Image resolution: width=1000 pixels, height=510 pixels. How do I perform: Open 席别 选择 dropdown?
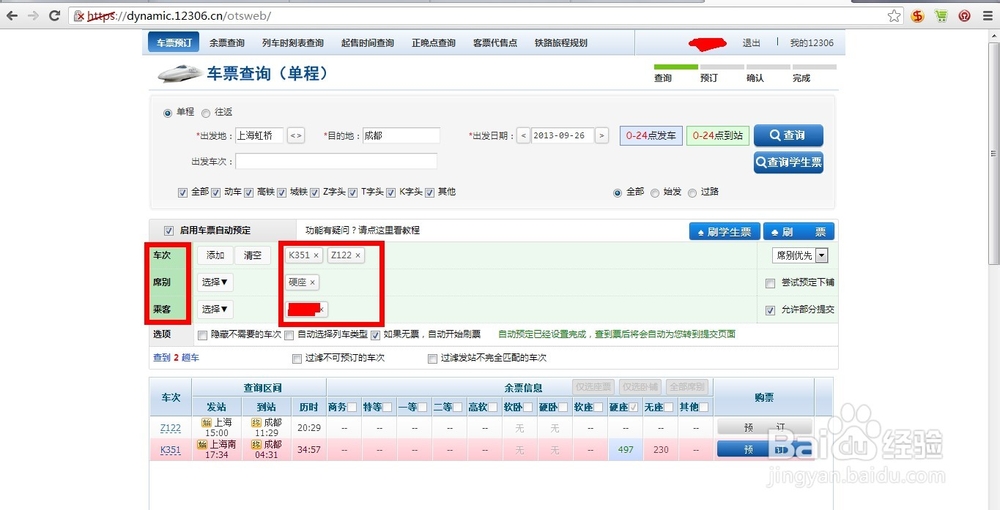point(215,282)
